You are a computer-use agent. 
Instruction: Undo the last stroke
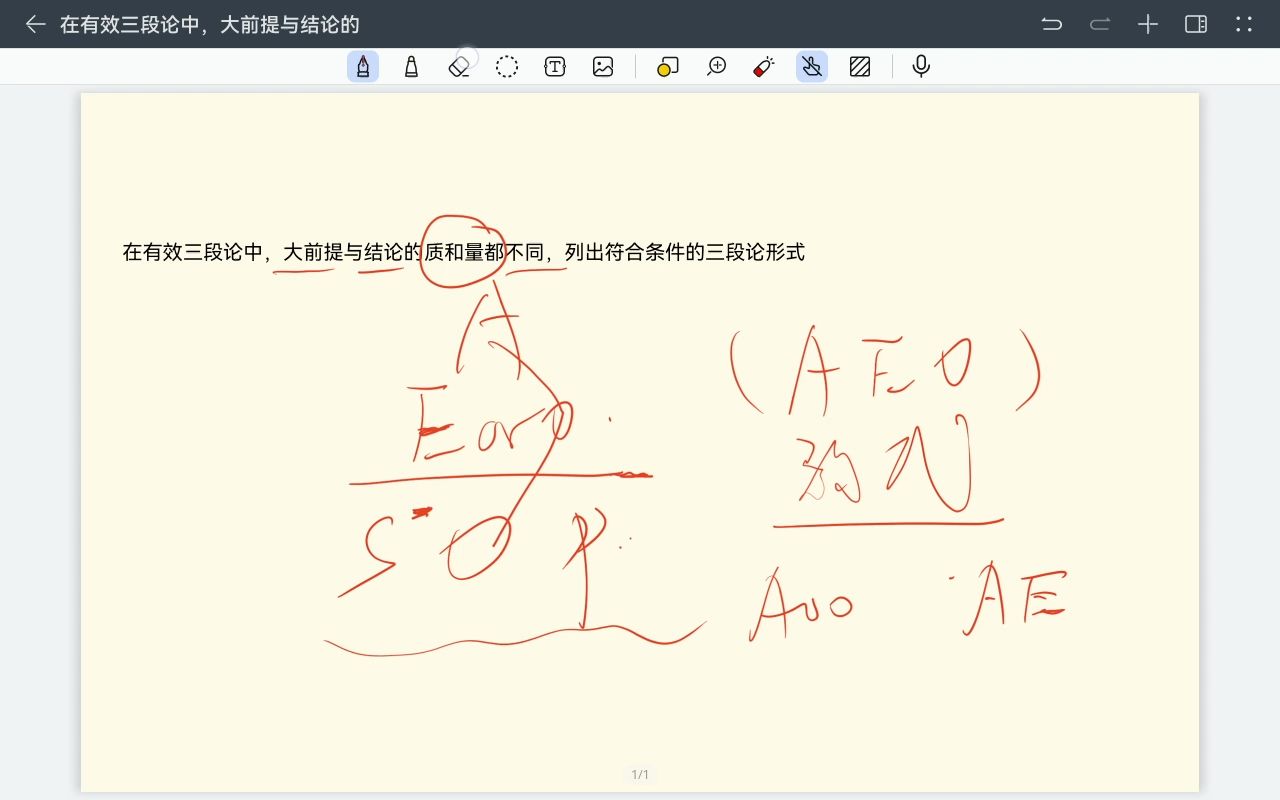click(1052, 24)
